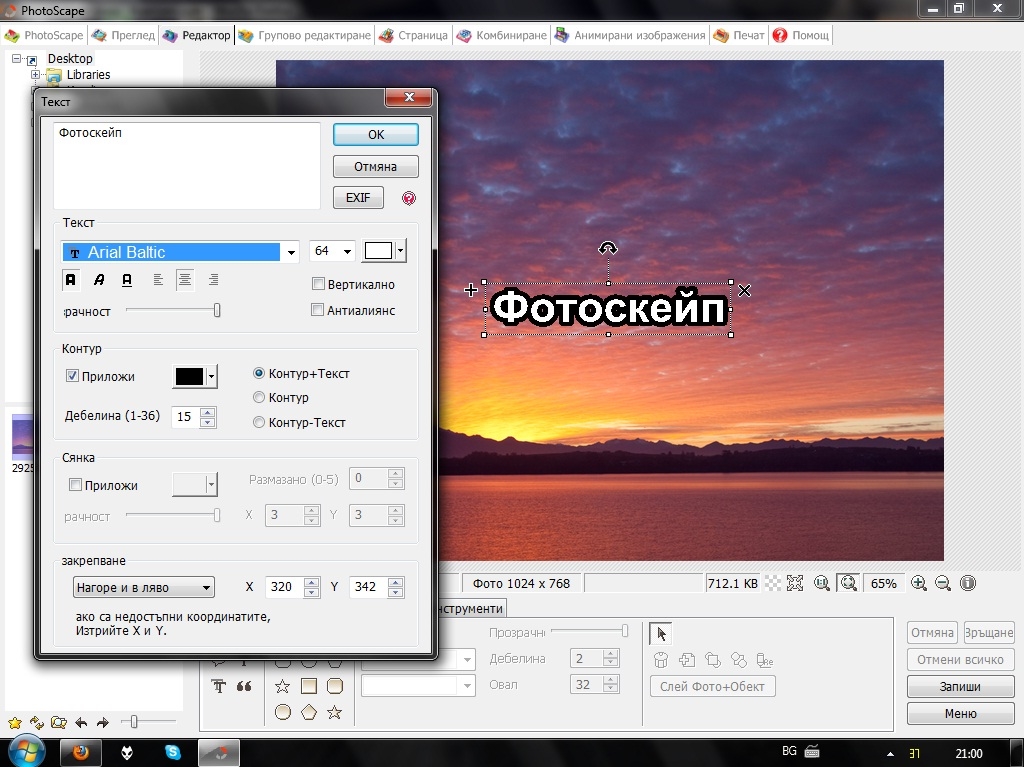The height and width of the screenshot is (767, 1024).
Task: Refresh the folder list with arrows icon
Action: pyautogui.click(x=37, y=723)
